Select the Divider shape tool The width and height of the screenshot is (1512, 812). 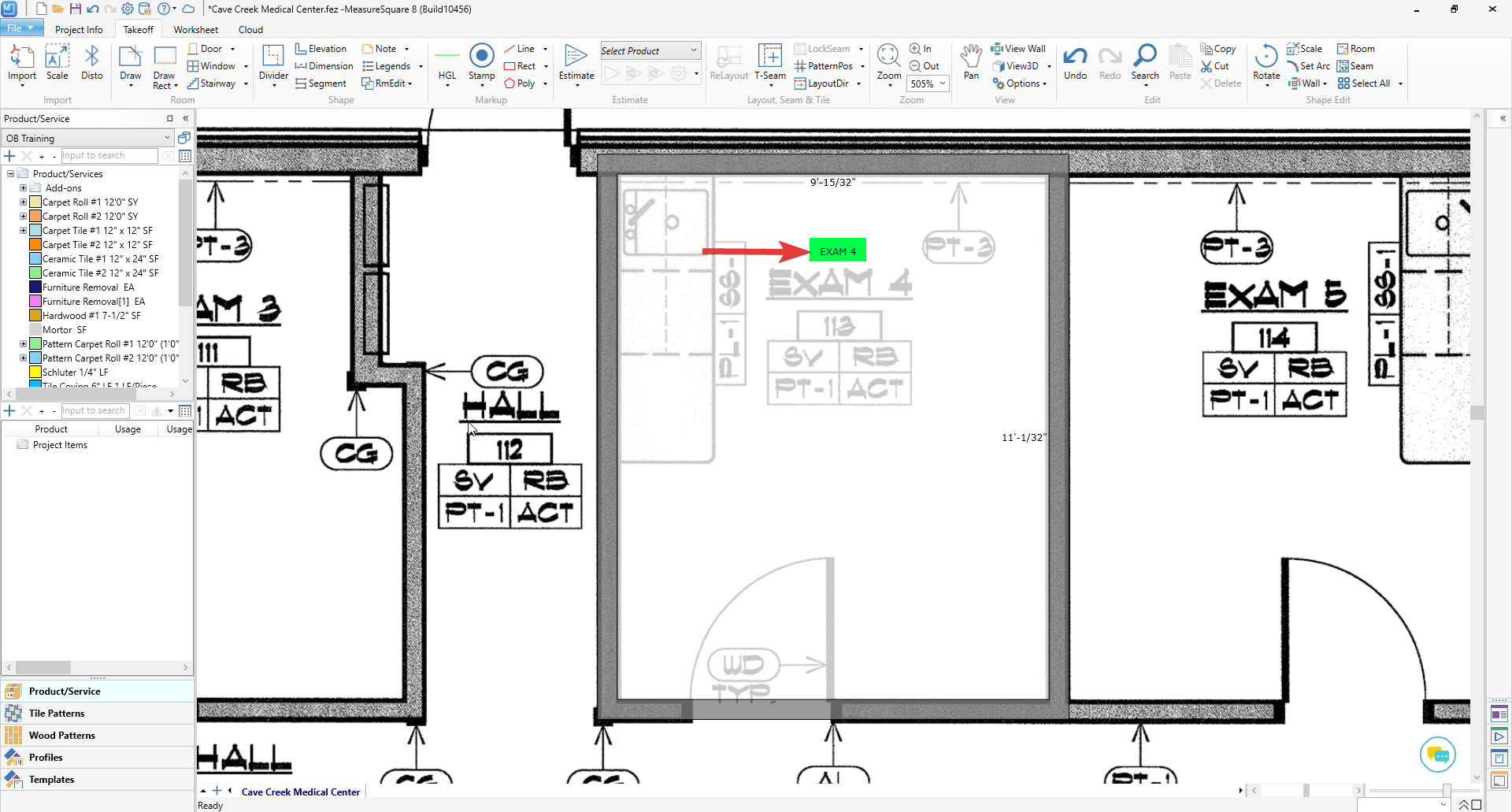click(273, 65)
